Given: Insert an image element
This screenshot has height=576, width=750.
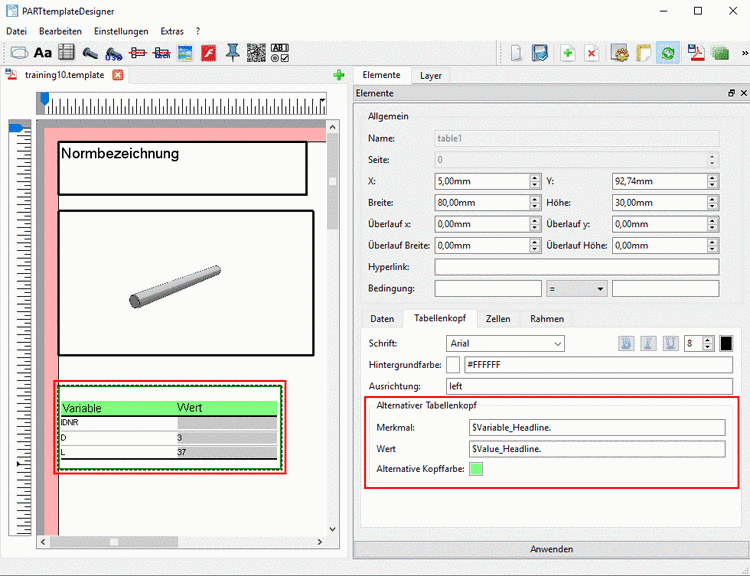Looking at the screenshot, I should pyautogui.click(x=185, y=53).
